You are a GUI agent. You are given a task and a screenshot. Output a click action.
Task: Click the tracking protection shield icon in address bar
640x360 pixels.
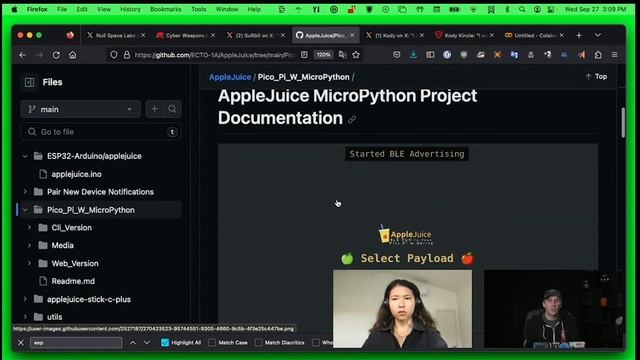pyautogui.click(x=113, y=55)
